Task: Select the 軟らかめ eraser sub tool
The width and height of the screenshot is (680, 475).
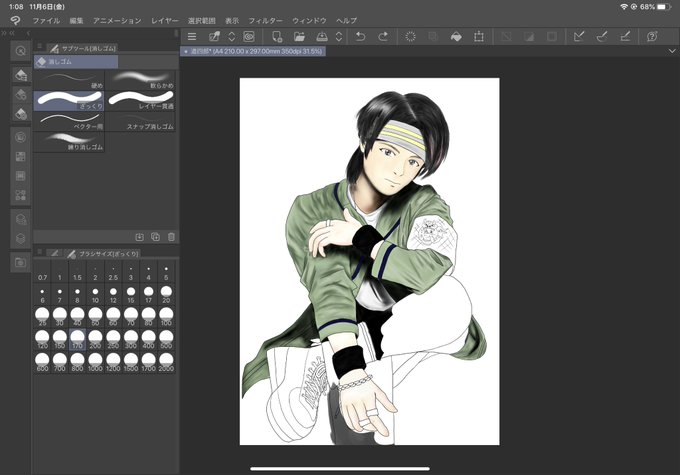Action: (x=141, y=80)
